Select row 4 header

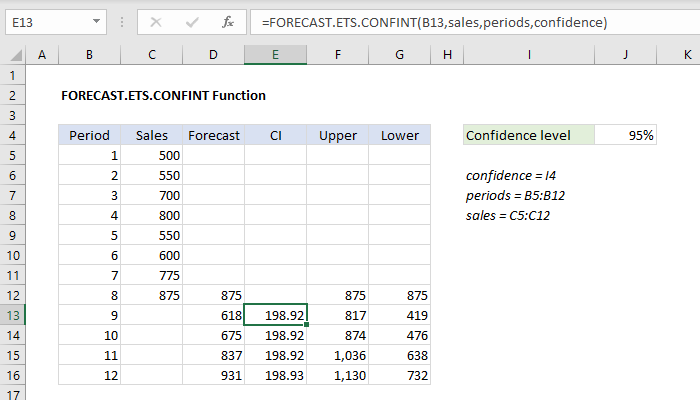point(12,135)
